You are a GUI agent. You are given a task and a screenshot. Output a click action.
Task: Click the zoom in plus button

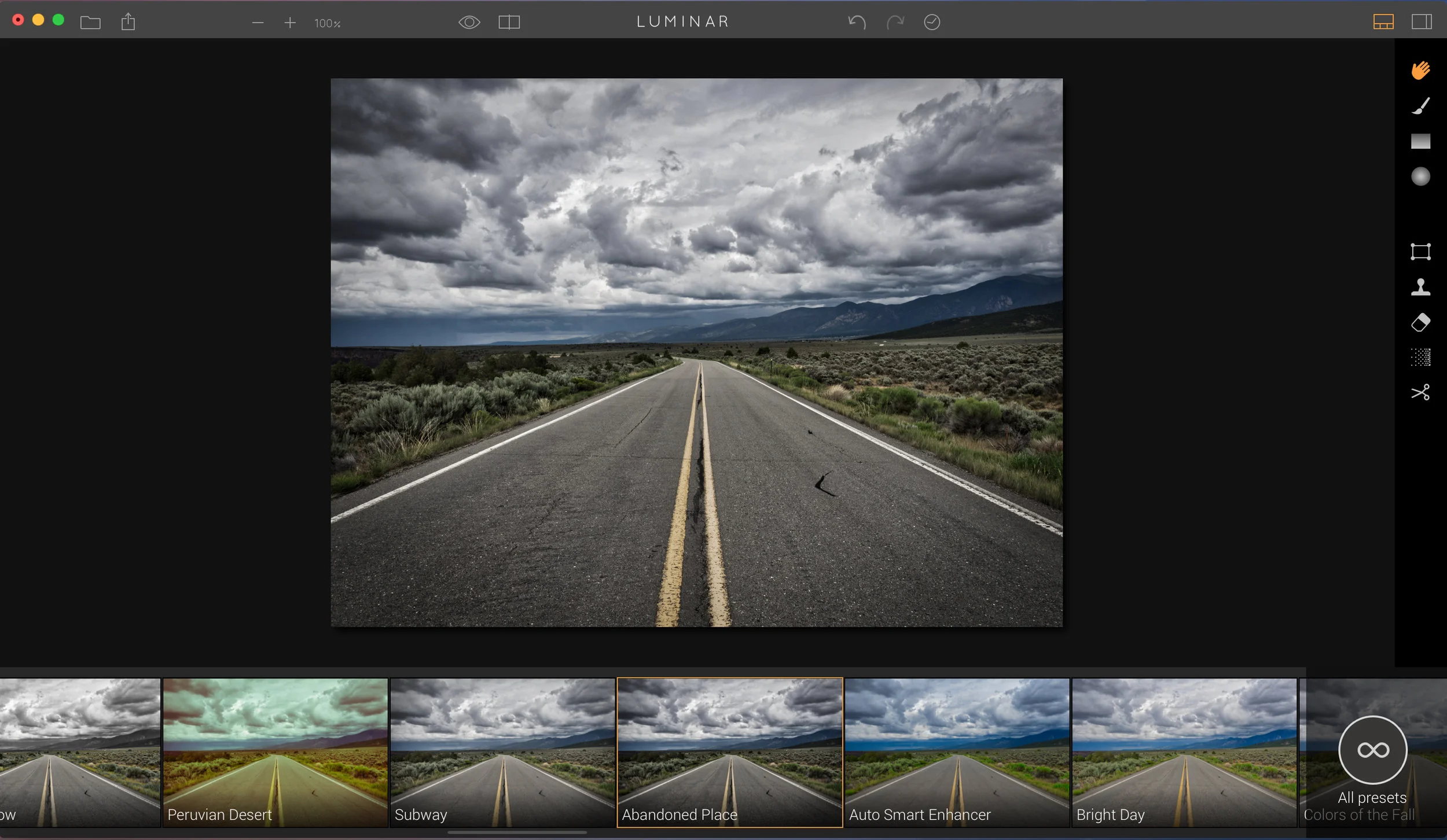290,23
